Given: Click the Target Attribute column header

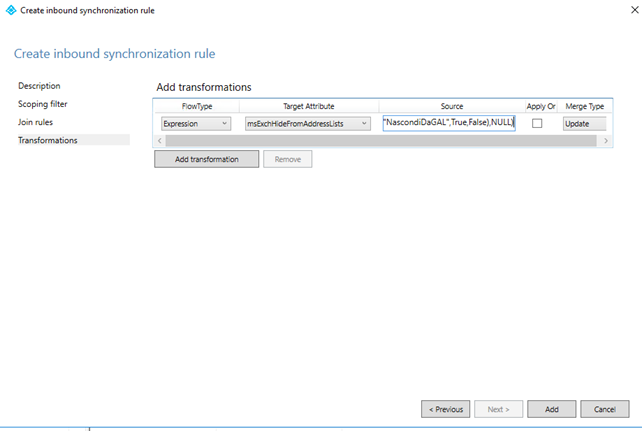Looking at the screenshot, I should [x=309, y=106].
